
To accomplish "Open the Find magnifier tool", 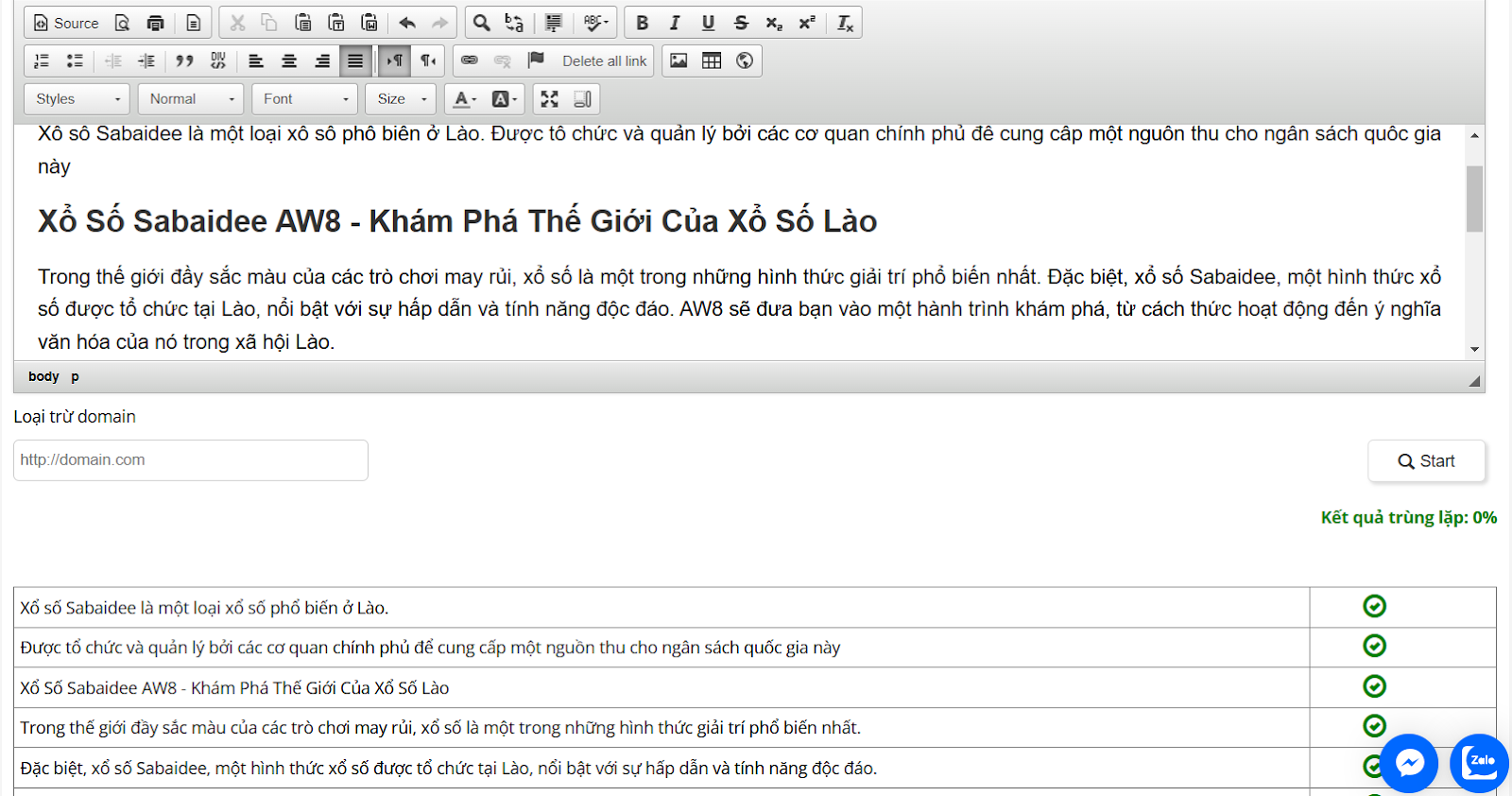I will pyautogui.click(x=482, y=23).
